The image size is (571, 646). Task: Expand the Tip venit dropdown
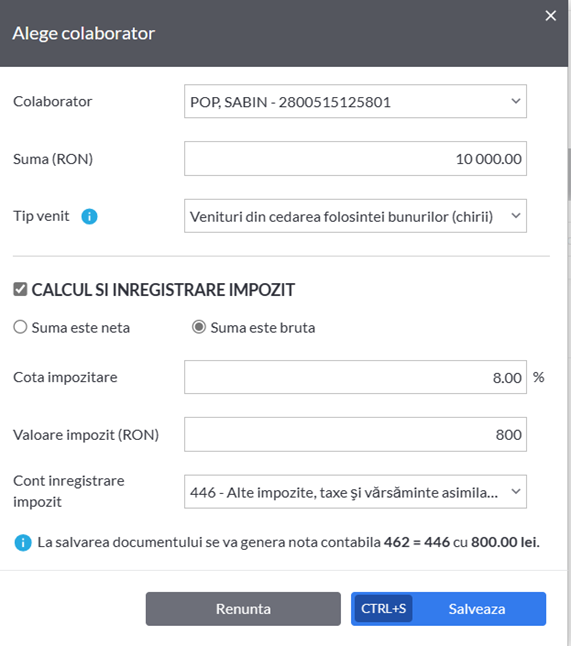click(355, 216)
